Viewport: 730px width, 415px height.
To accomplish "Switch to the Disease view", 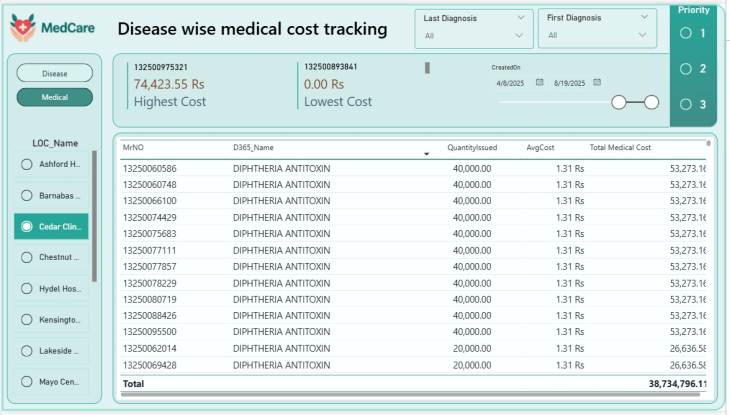I will (x=55, y=73).
